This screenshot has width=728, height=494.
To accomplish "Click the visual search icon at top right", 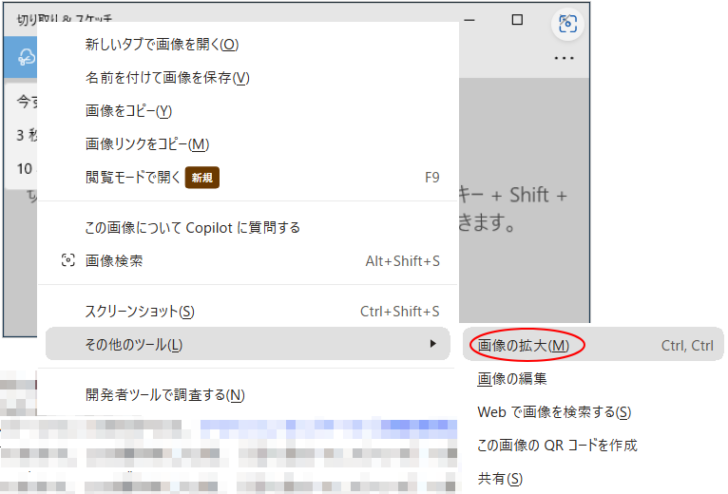I will point(567,24).
